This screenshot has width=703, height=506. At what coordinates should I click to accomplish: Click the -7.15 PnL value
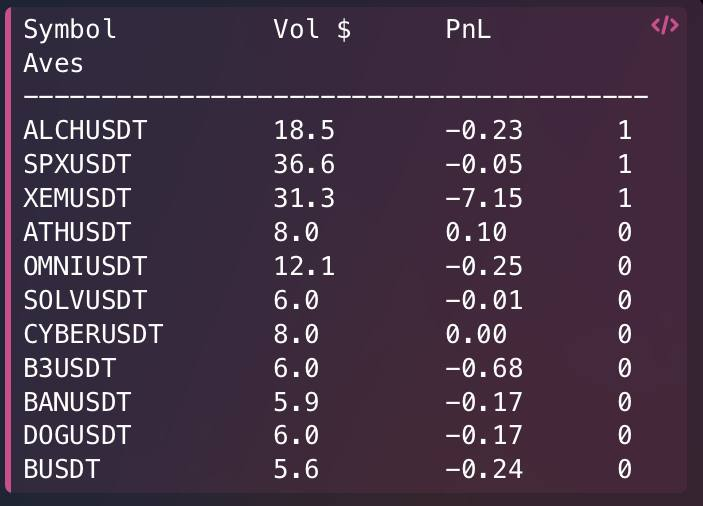tap(484, 199)
